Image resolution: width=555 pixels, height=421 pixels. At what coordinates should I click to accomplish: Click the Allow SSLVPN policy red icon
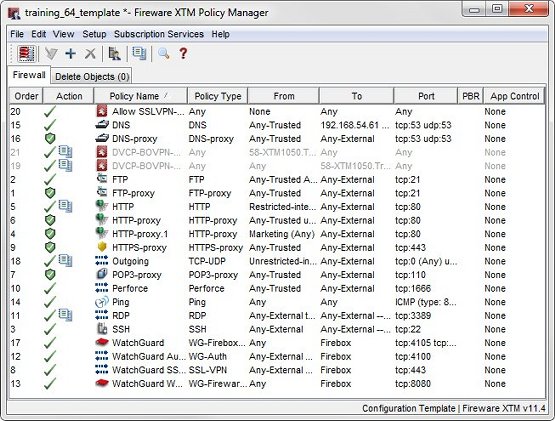click(x=102, y=111)
